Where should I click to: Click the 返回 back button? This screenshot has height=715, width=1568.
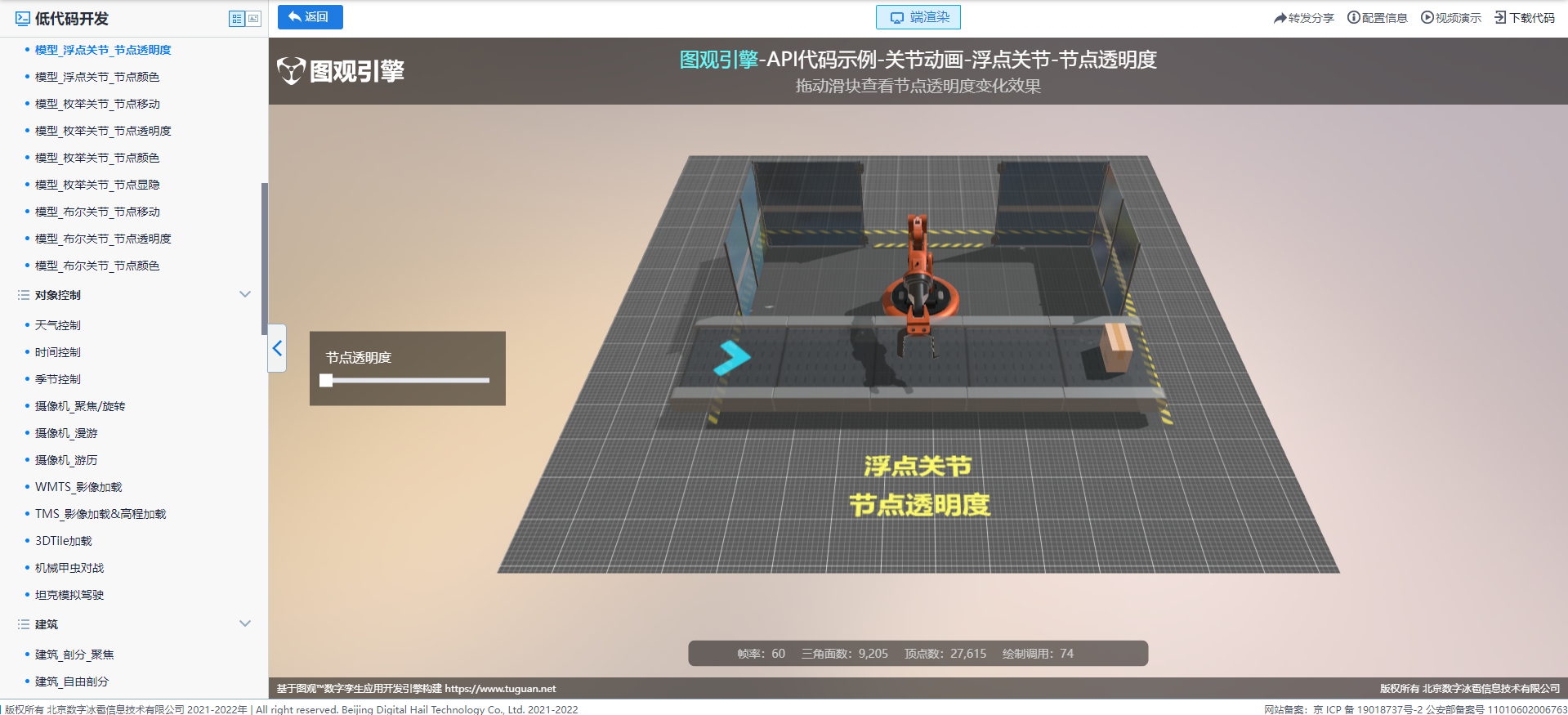click(x=310, y=17)
